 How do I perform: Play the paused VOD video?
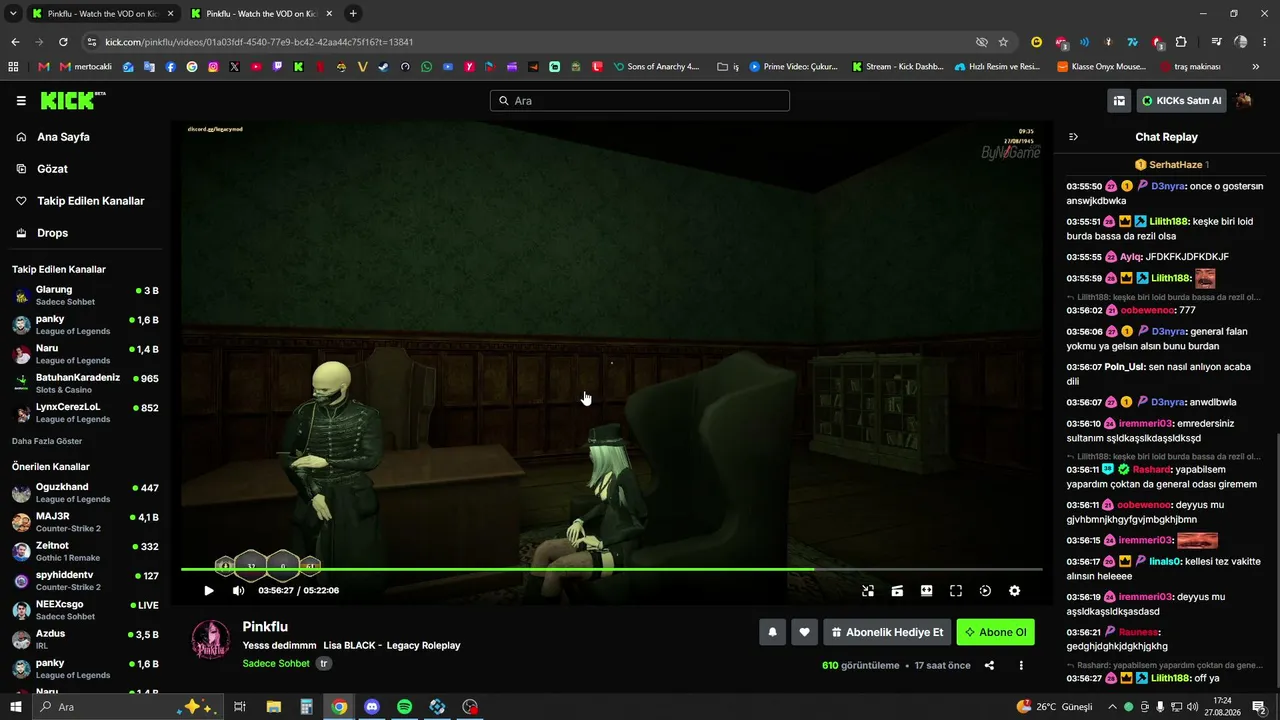(209, 591)
